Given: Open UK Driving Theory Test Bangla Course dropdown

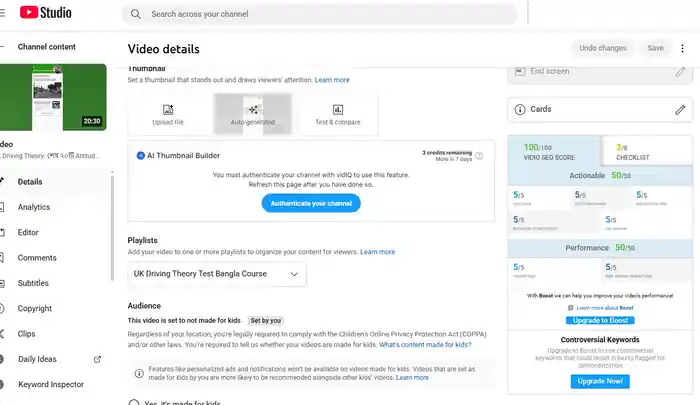Looking at the screenshot, I should (x=217, y=274).
